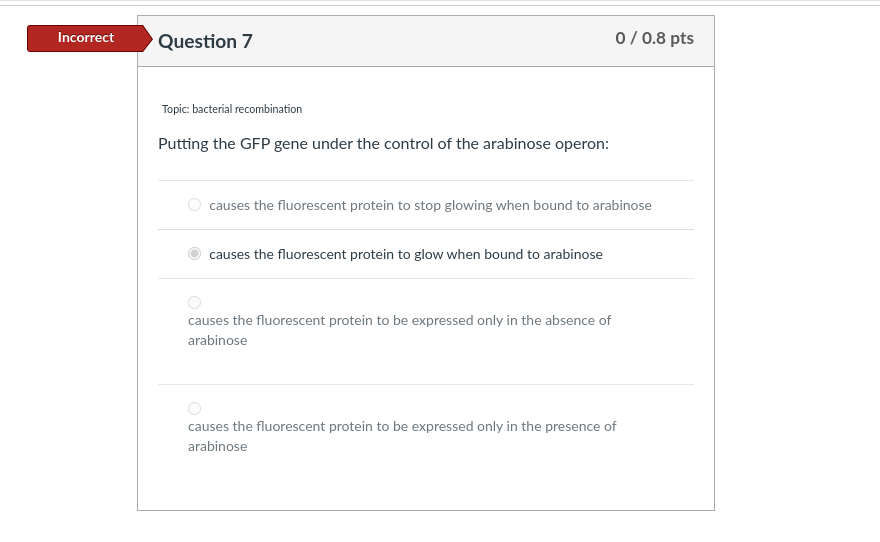Click answer text "expressed only in the absence"
This screenshot has width=880, height=542.
point(399,320)
